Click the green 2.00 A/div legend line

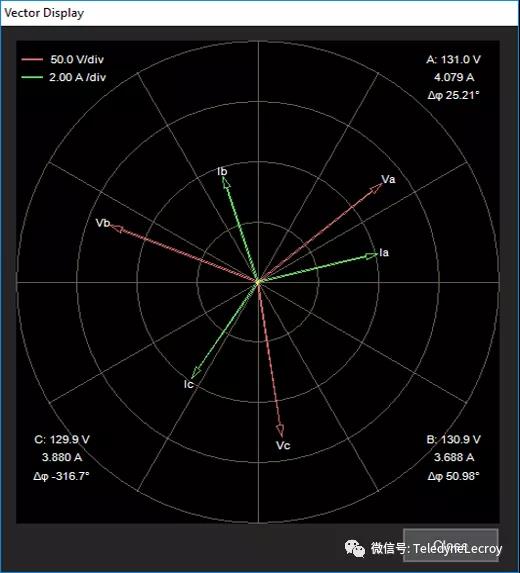coord(32,77)
